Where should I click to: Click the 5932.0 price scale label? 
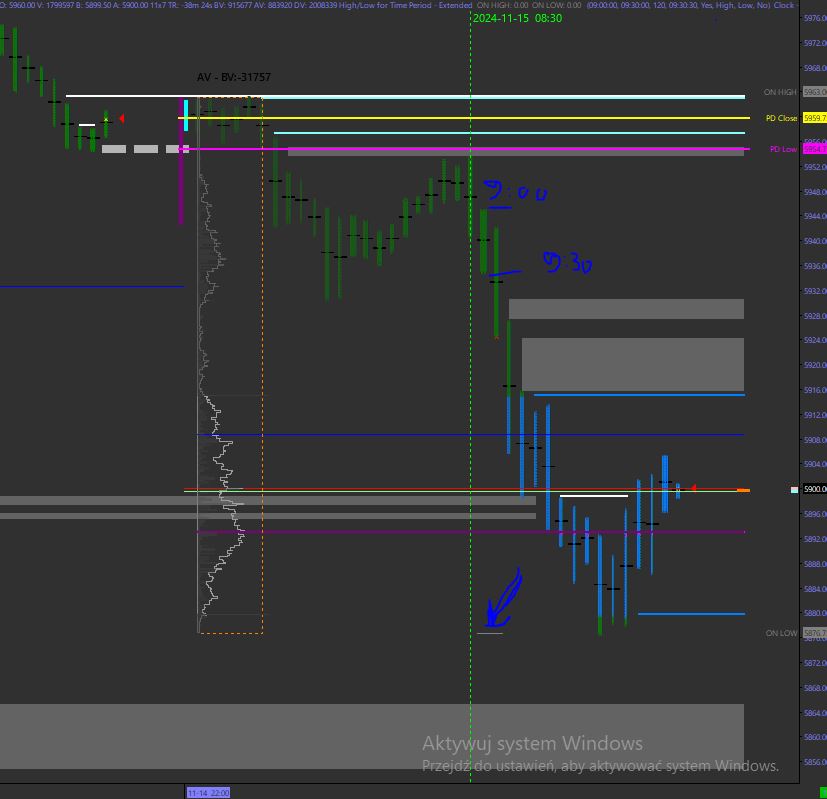(815, 291)
